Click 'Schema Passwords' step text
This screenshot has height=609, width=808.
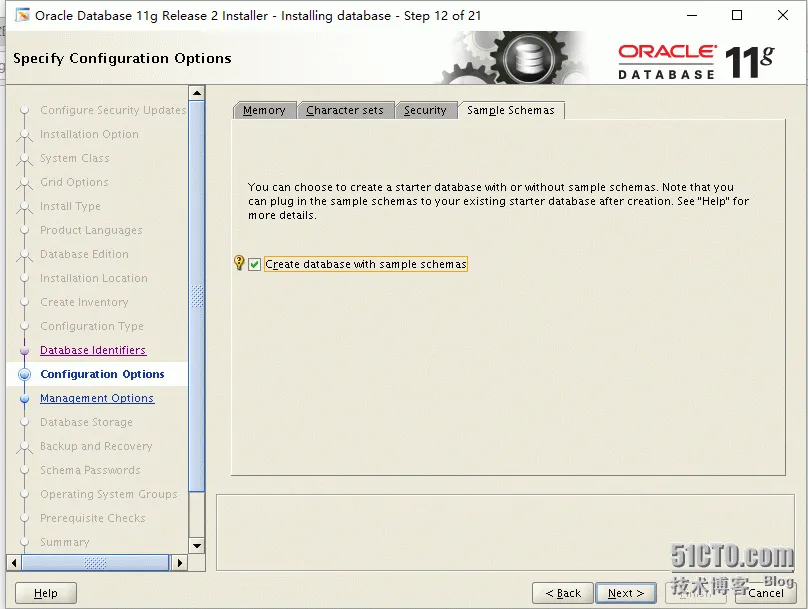coord(90,470)
